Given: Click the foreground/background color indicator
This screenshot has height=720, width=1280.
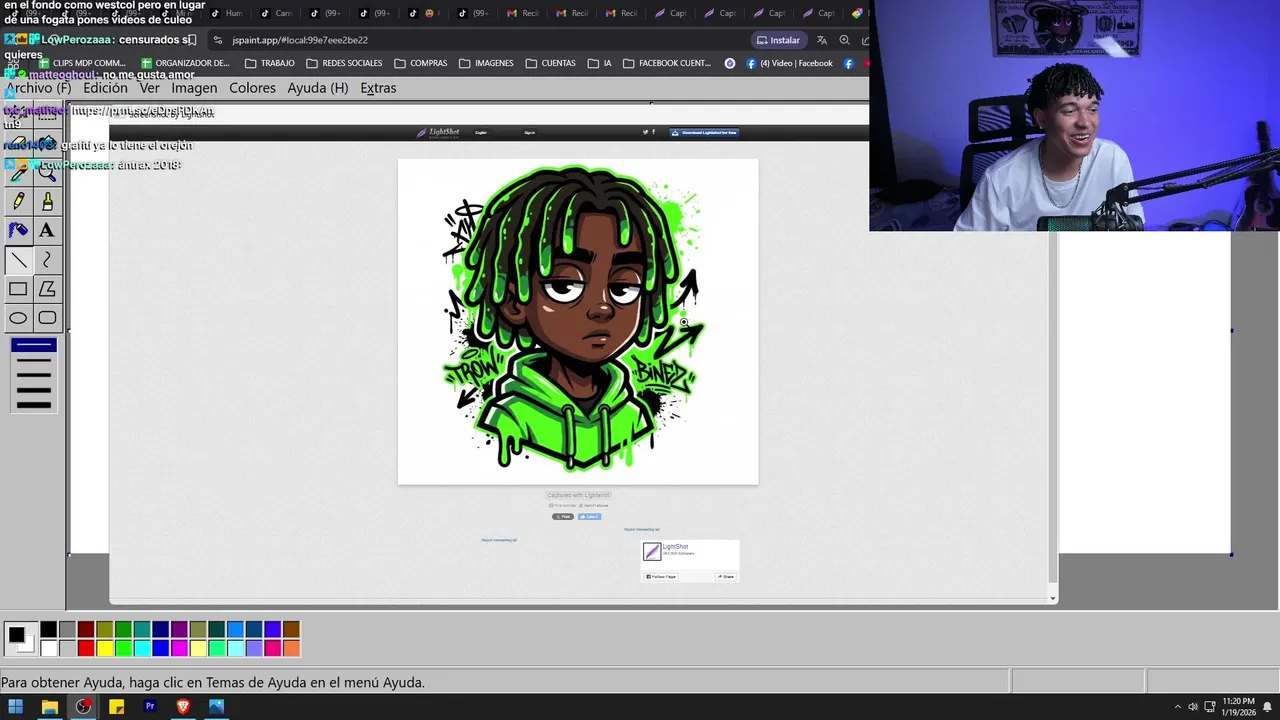Looking at the screenshot, I should pyautogui.click(x=19, y=637).
